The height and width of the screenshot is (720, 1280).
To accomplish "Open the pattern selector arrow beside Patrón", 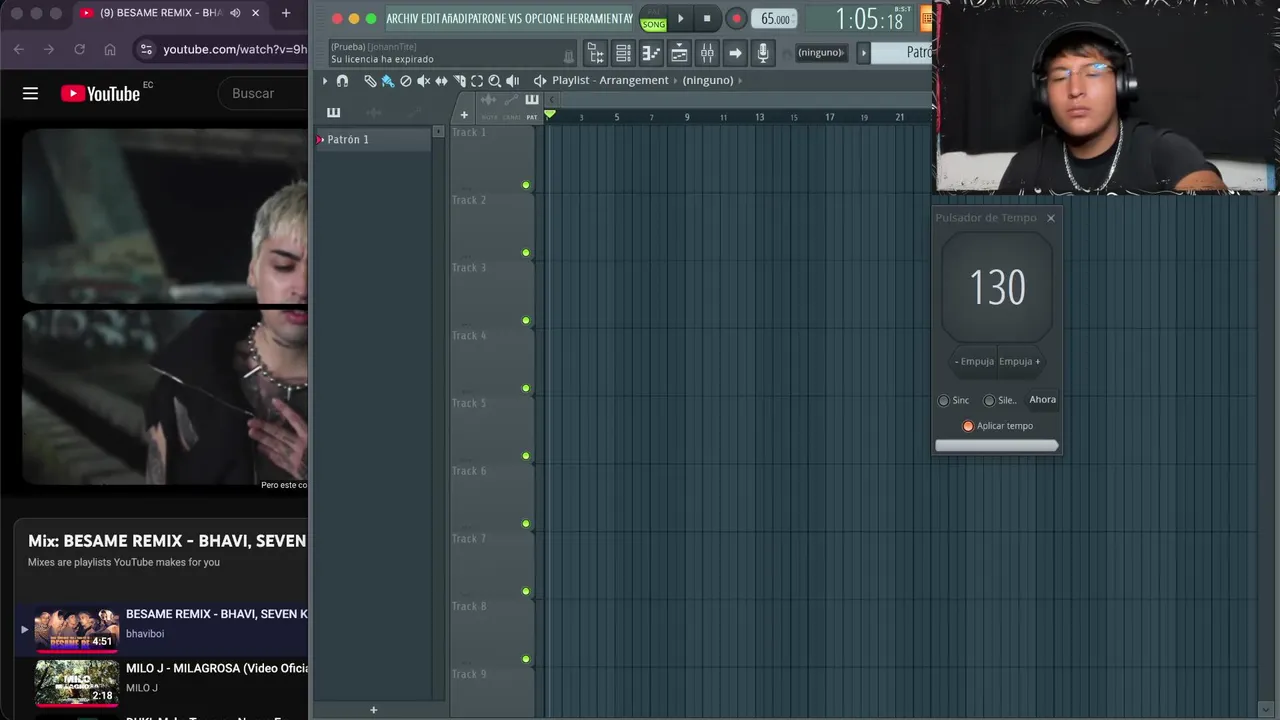I will [864, 52].
